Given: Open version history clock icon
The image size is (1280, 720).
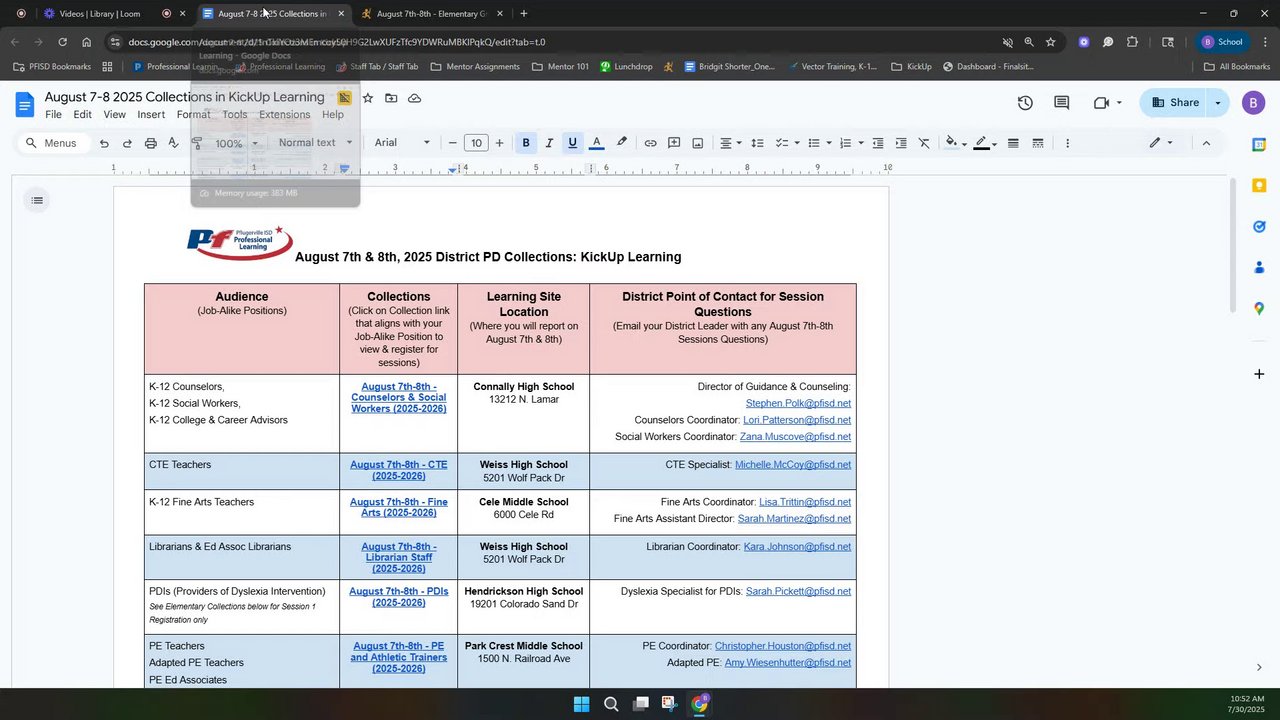Looking at the screenshot, I should click(1025, 102).
